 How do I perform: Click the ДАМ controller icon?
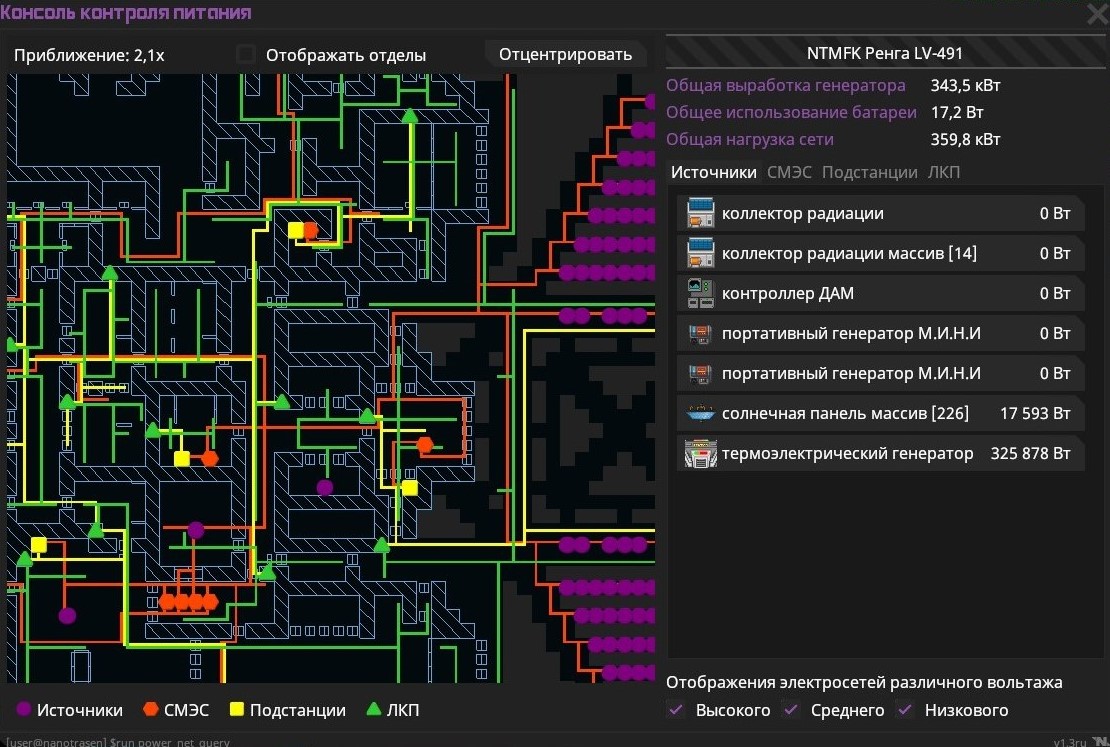(701, 293)
